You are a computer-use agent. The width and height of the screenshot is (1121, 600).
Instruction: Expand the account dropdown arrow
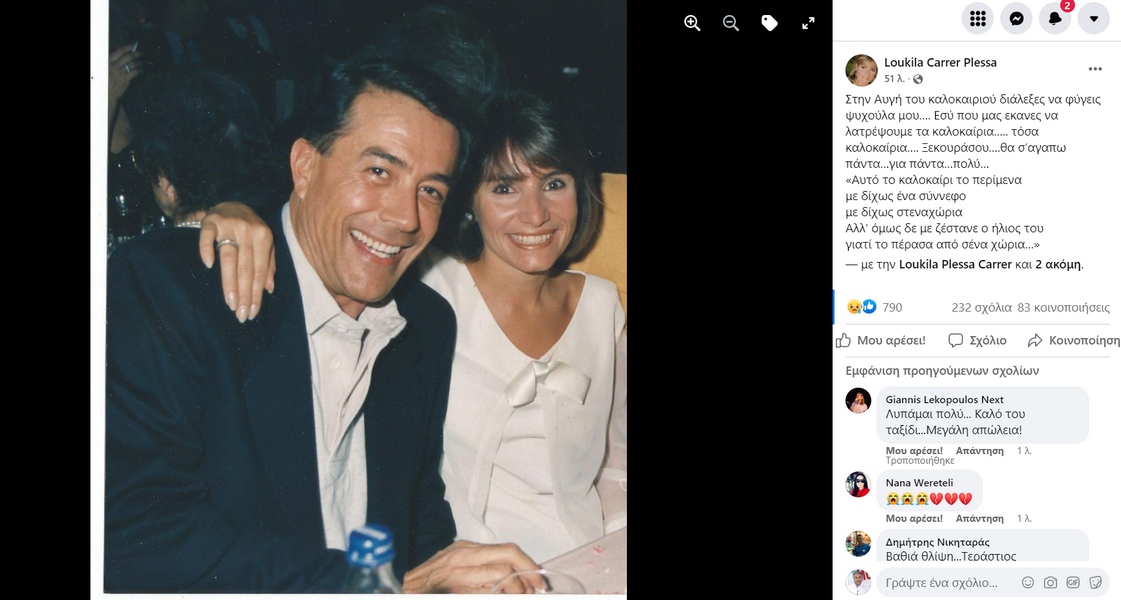(1093, 18)
